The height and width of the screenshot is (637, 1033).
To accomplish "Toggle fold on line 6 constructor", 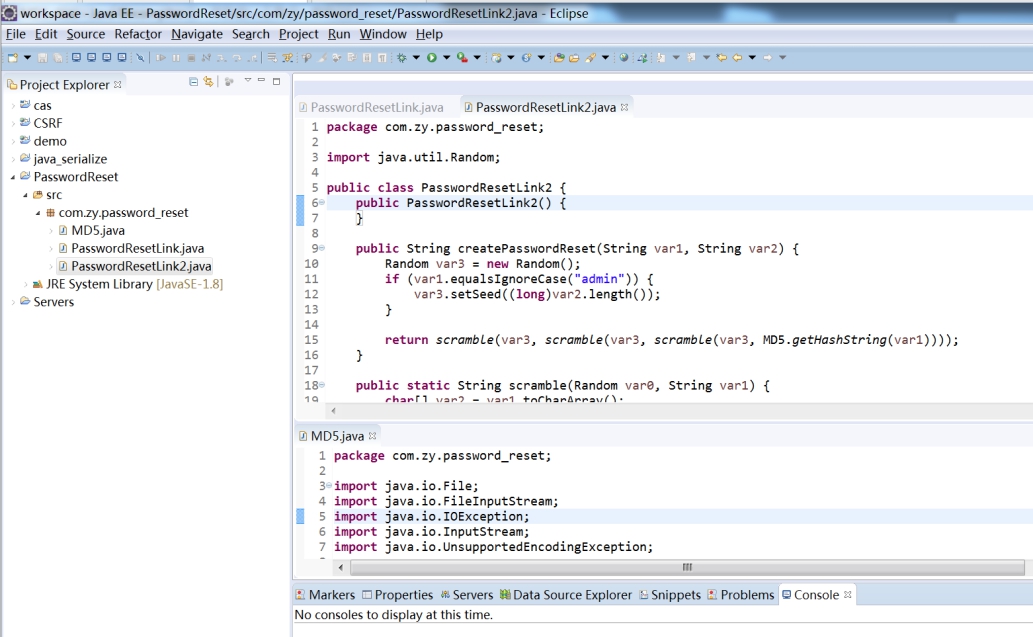I will [x=322, y=202].
